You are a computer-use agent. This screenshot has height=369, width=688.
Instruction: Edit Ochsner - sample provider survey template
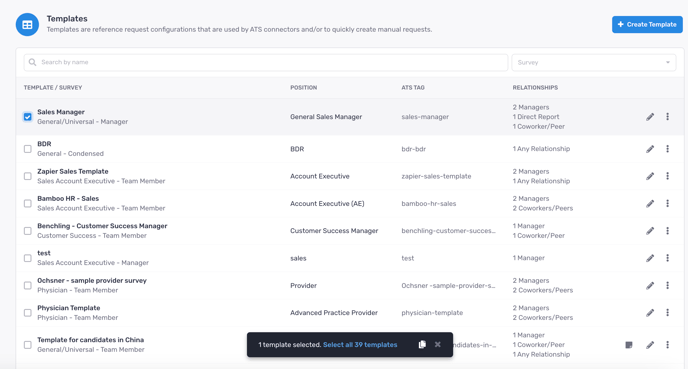(x=650, y=286)
